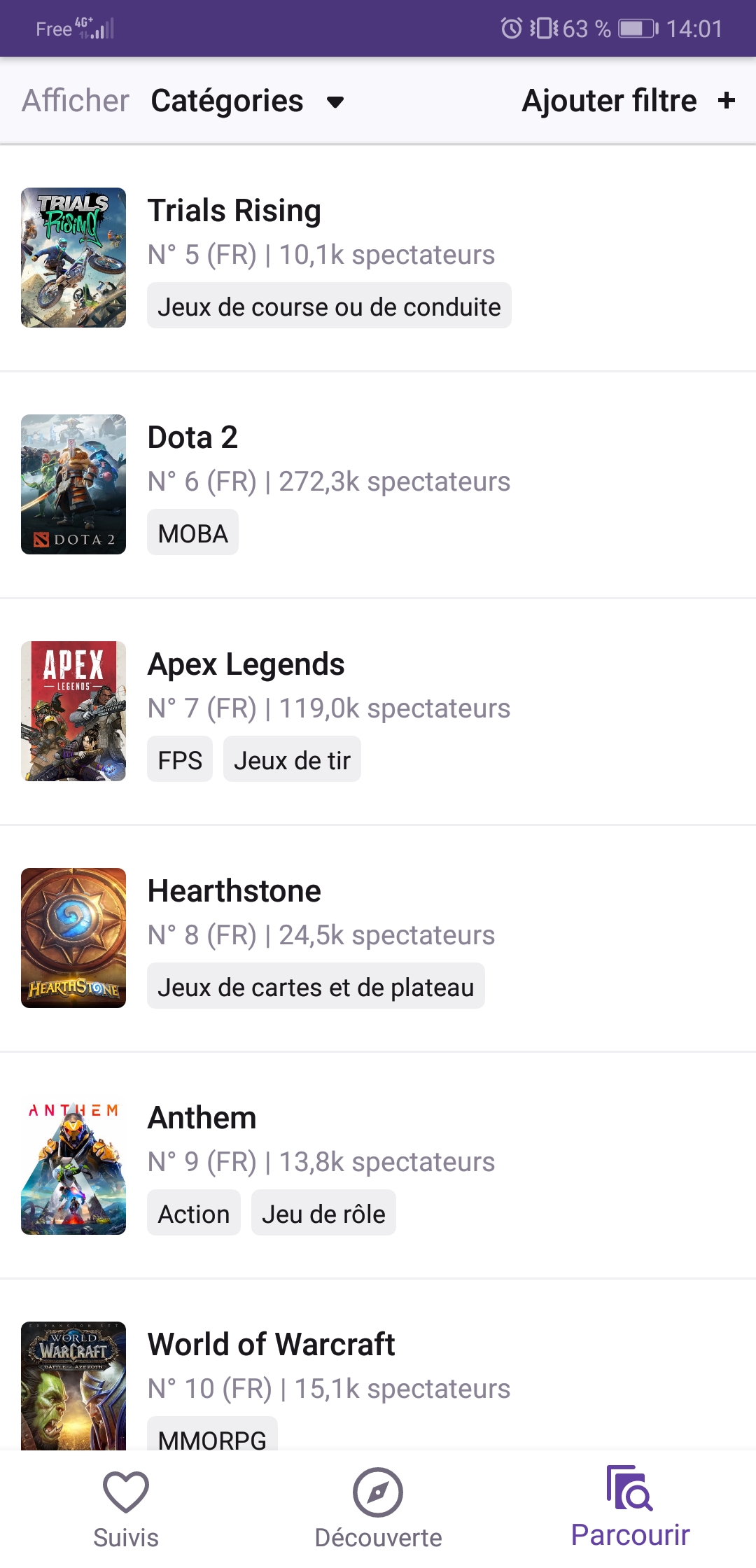Tap the battery indicator in status bar

point(638,29)
